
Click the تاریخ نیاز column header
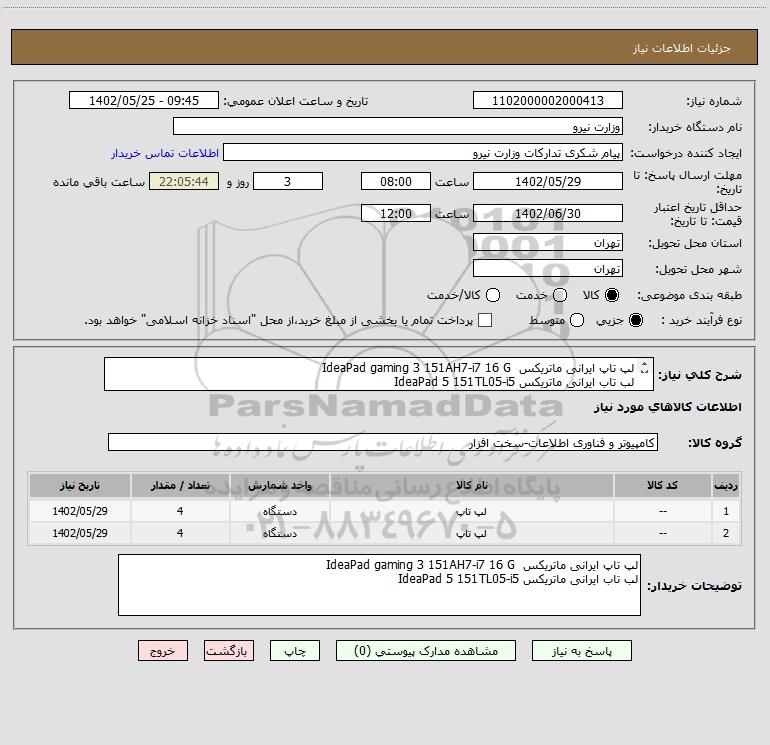(x=80, y=486)
